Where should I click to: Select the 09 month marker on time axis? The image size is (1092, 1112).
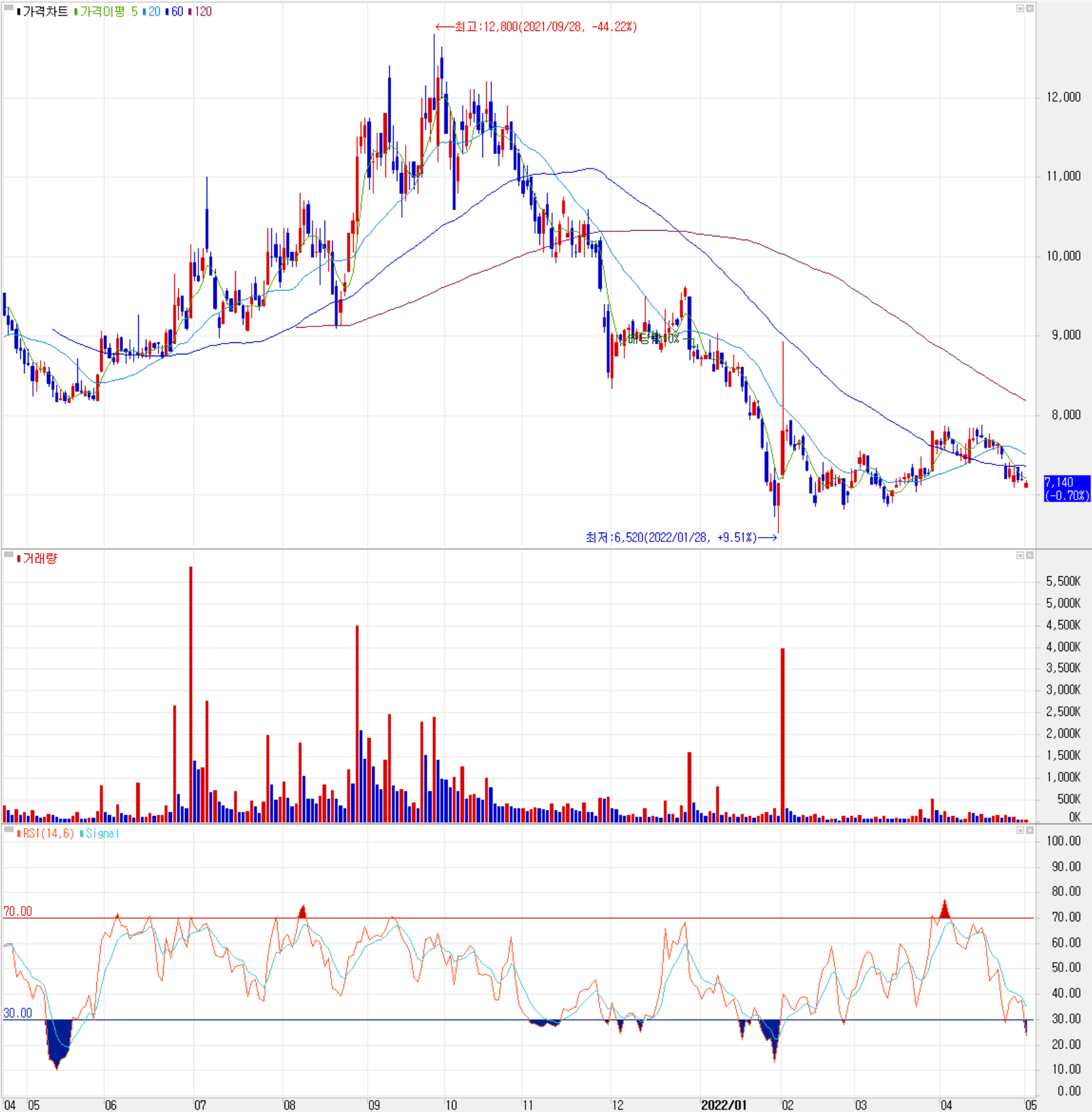[x=375, y=1105]
